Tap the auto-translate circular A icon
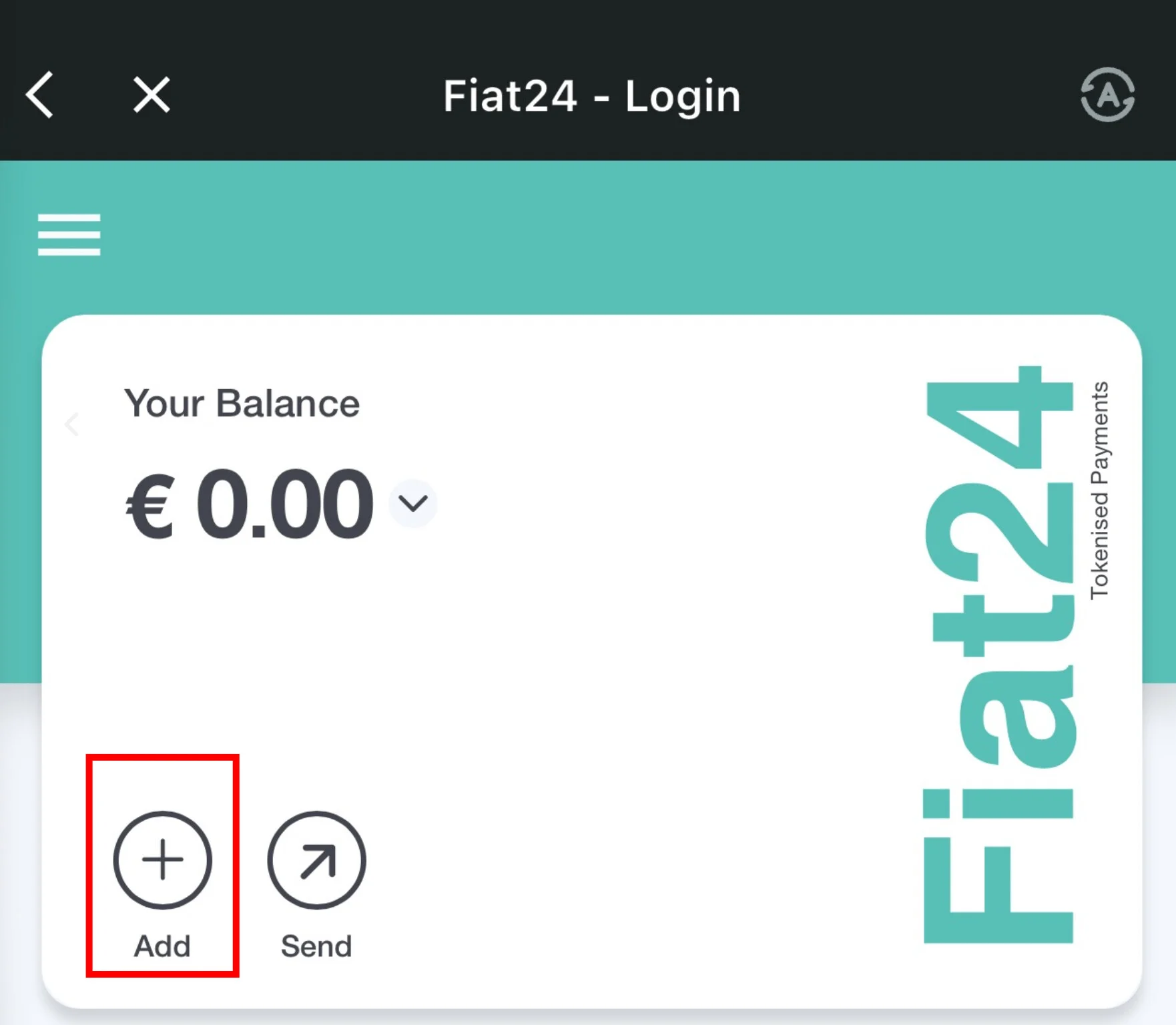The height and width of the screenshot is (1025, 1176). [1108, 95]
